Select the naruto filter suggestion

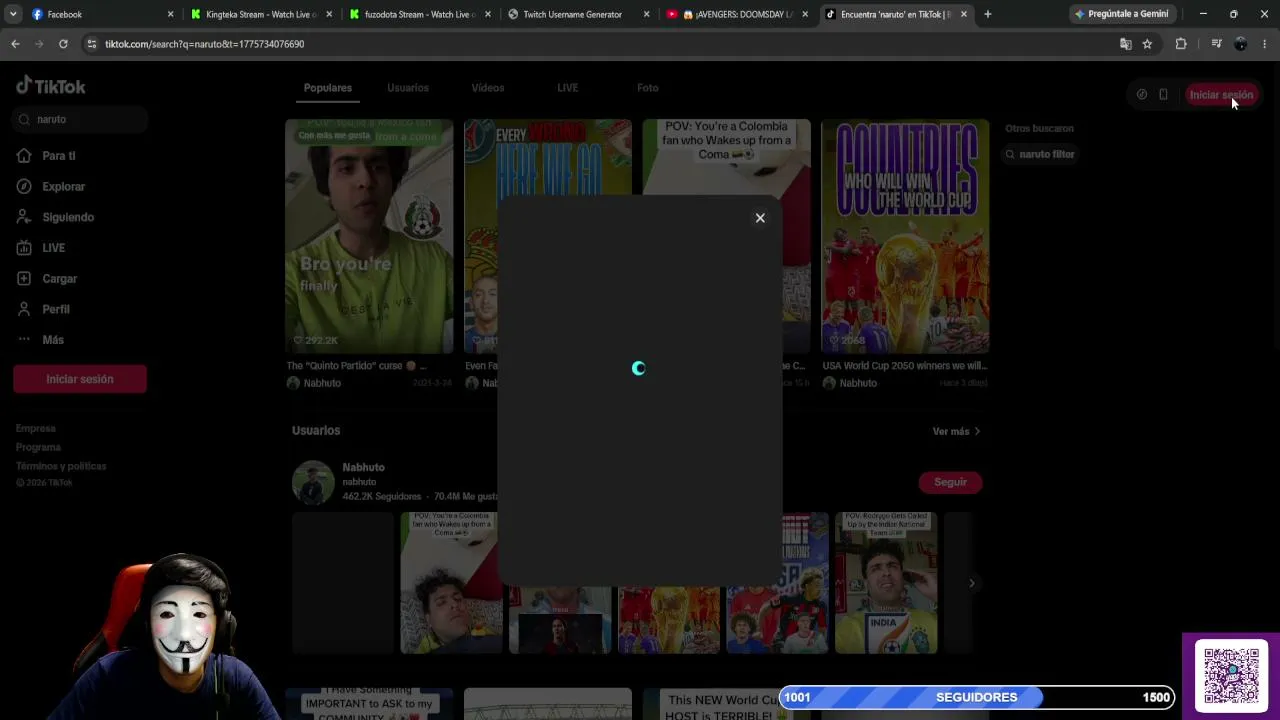pyautogui.click(x=1040, y=154)
